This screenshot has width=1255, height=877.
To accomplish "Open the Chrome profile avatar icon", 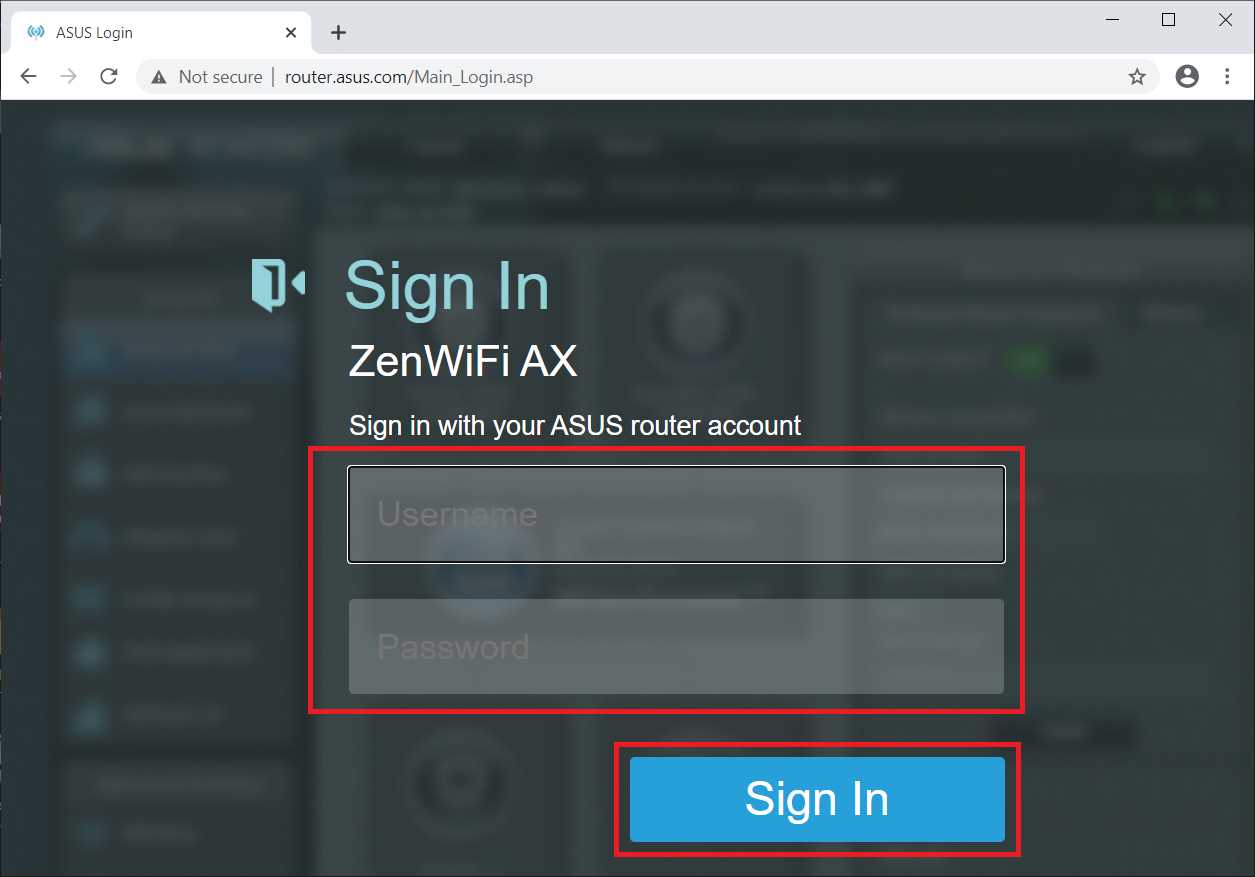I will pyautogui.click(x=1187, y=76).
